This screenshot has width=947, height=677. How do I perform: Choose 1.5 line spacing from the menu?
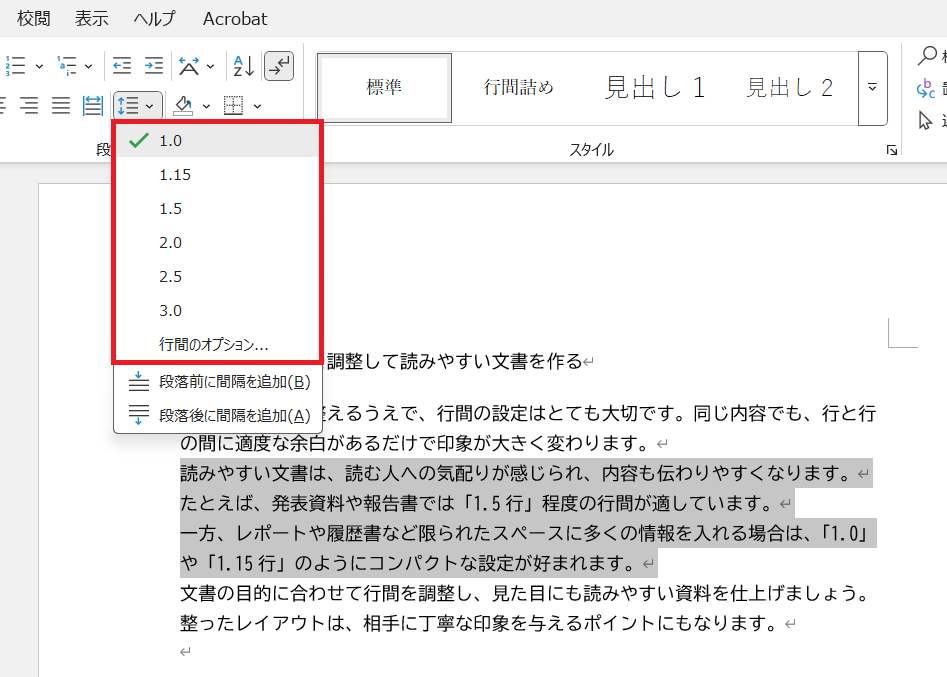tap(170, 208)
